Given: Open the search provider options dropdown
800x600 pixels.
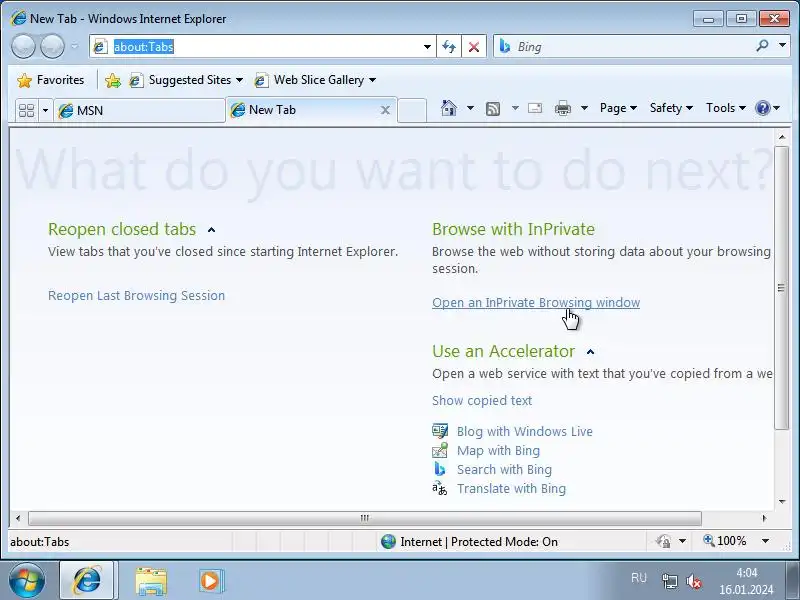Looking at the screenshot, I should pos(782,46).
